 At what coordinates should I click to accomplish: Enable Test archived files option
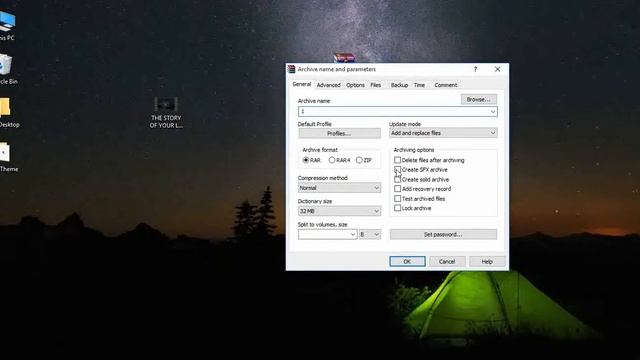point(398,198)
